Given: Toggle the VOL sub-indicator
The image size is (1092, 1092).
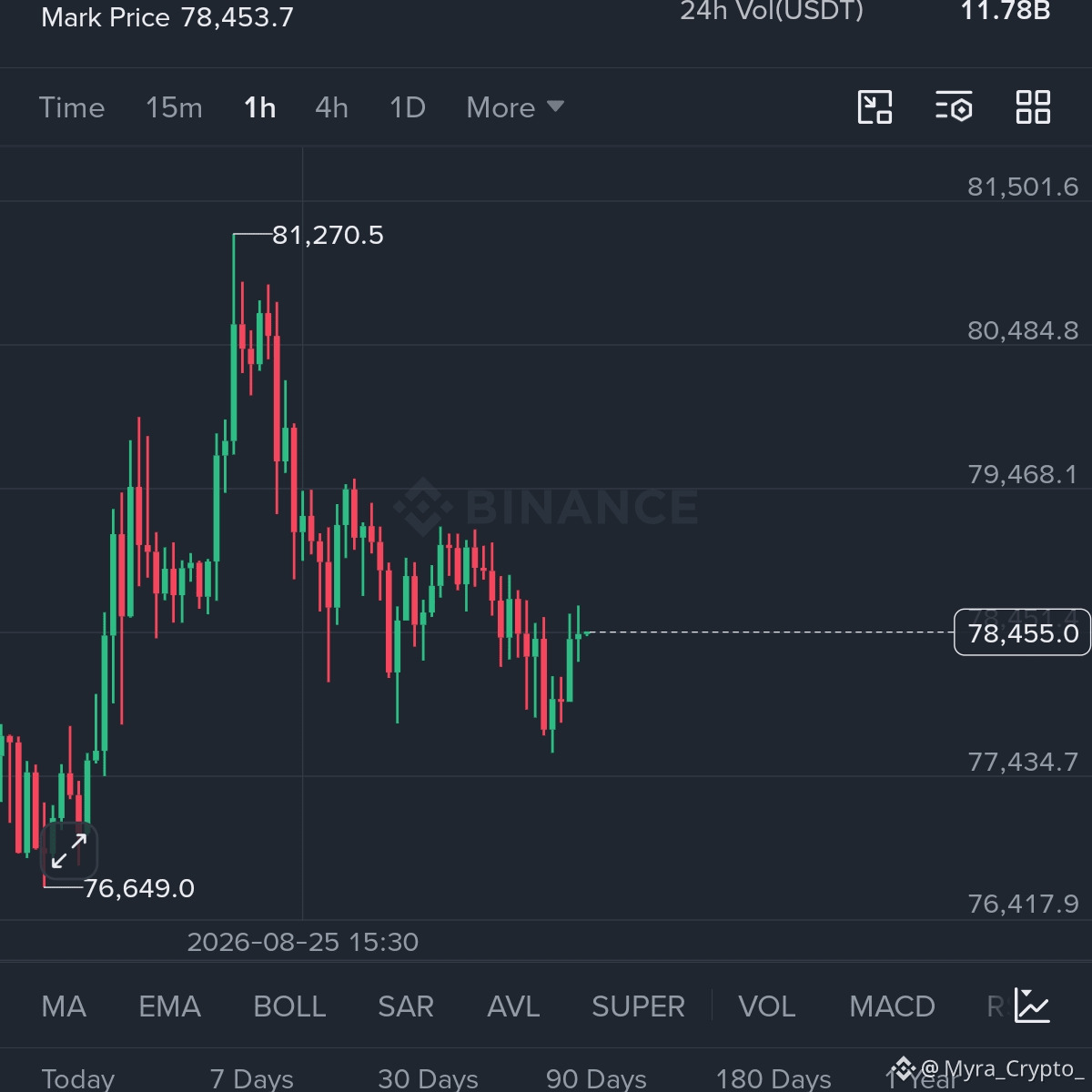Looking at the screenshot, I should 766,1006.
